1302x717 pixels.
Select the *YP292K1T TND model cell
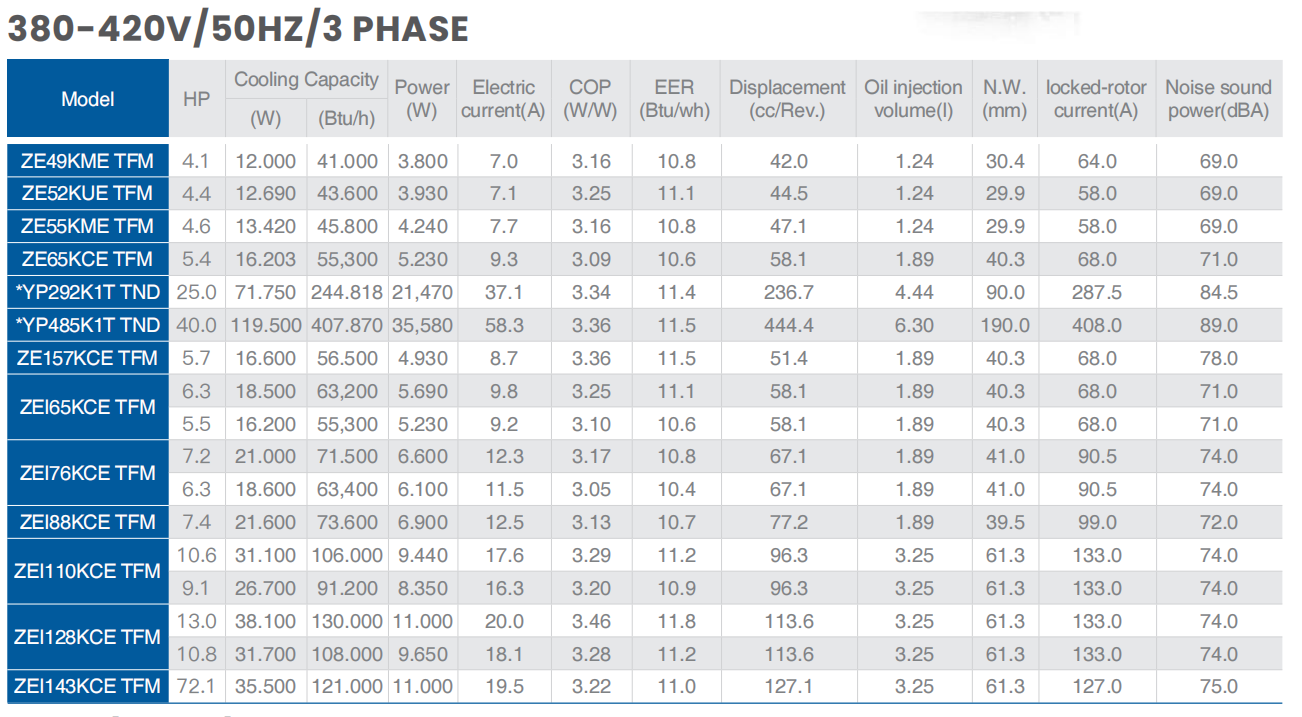pos(88,292)
